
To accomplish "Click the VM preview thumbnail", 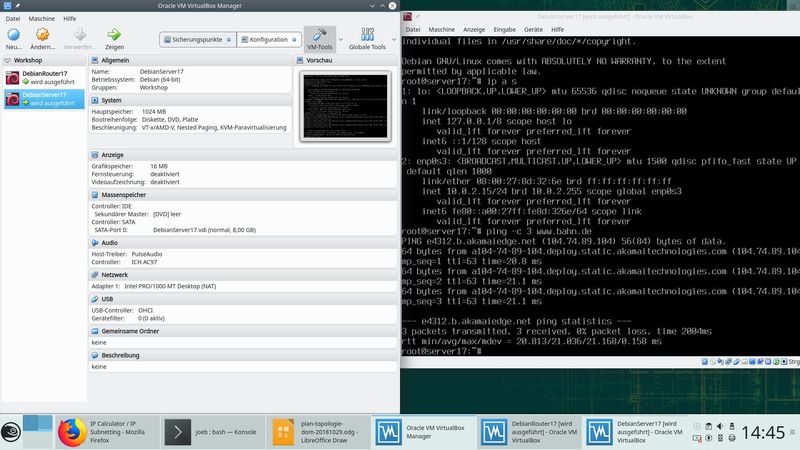I will pos(345,106).
